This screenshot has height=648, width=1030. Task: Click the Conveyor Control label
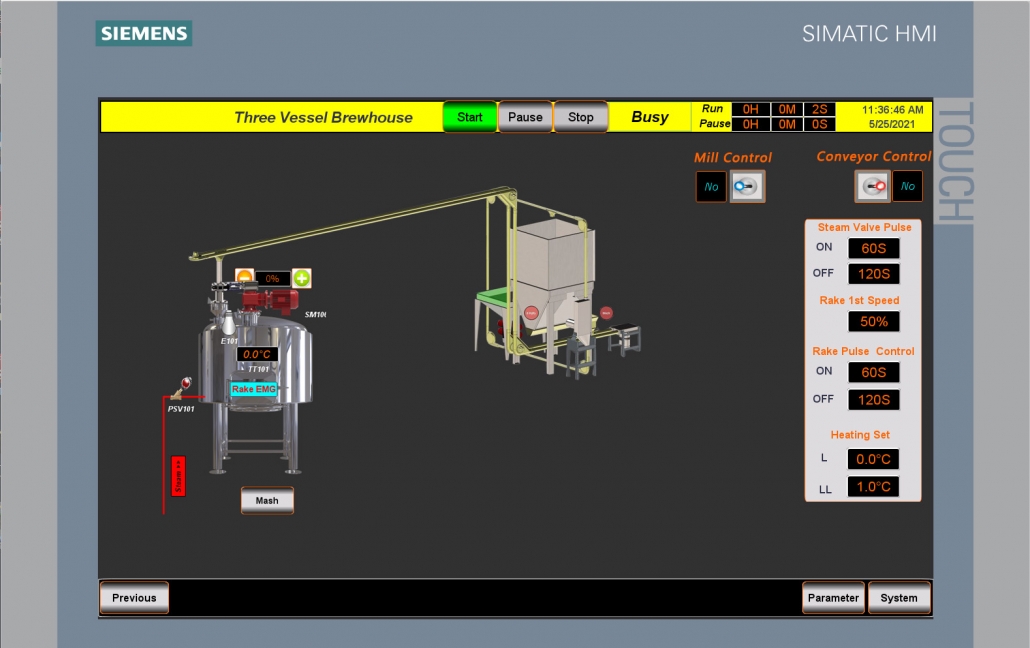click(x=874, y=156)
